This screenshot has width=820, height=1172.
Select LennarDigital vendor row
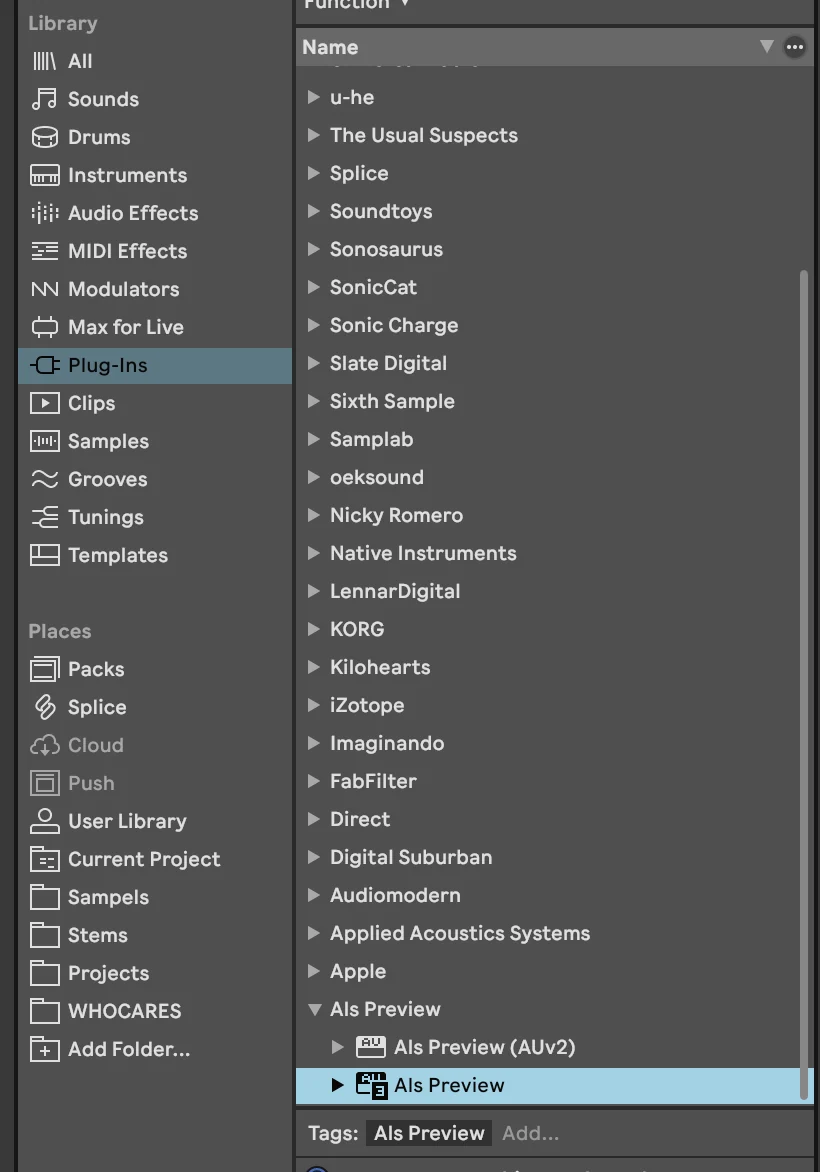click(x=555, y=590)
